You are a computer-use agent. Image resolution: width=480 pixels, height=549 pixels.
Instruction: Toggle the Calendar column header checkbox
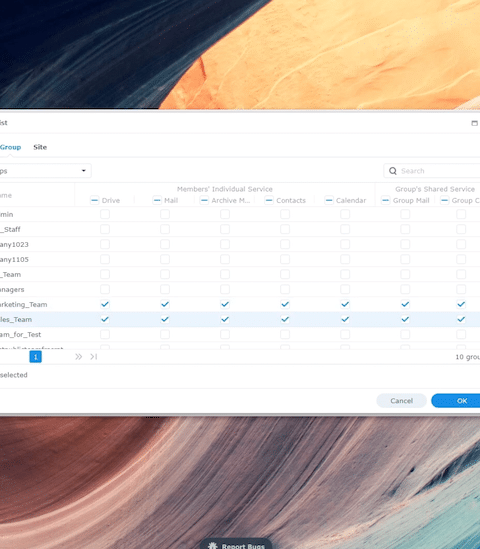(x=329, y=200)
